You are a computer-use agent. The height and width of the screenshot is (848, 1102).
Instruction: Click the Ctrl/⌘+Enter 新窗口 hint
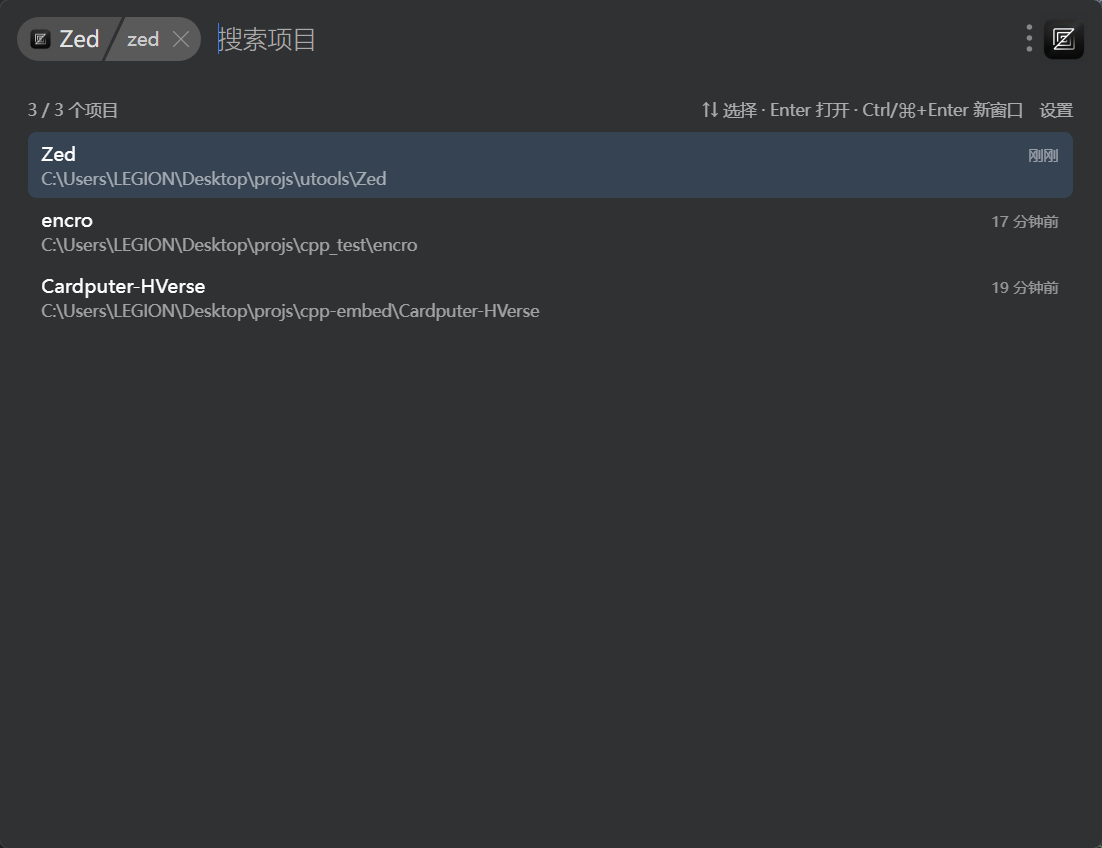click(942, 110)
